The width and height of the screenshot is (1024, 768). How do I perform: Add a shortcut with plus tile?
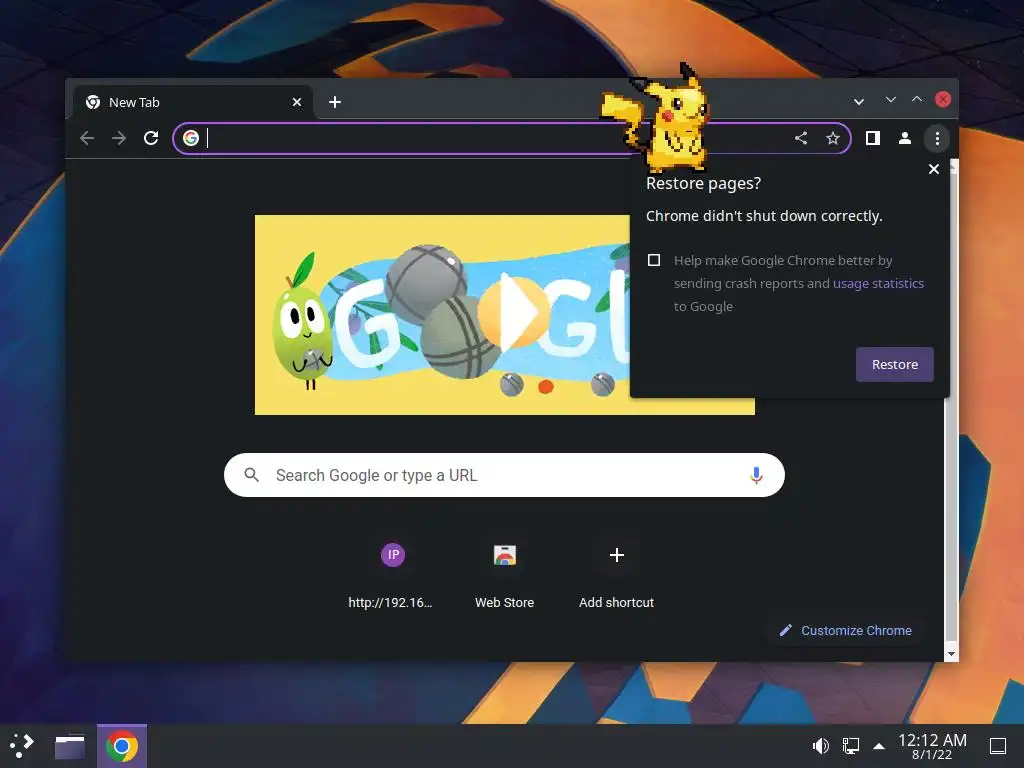pos(616,576)
